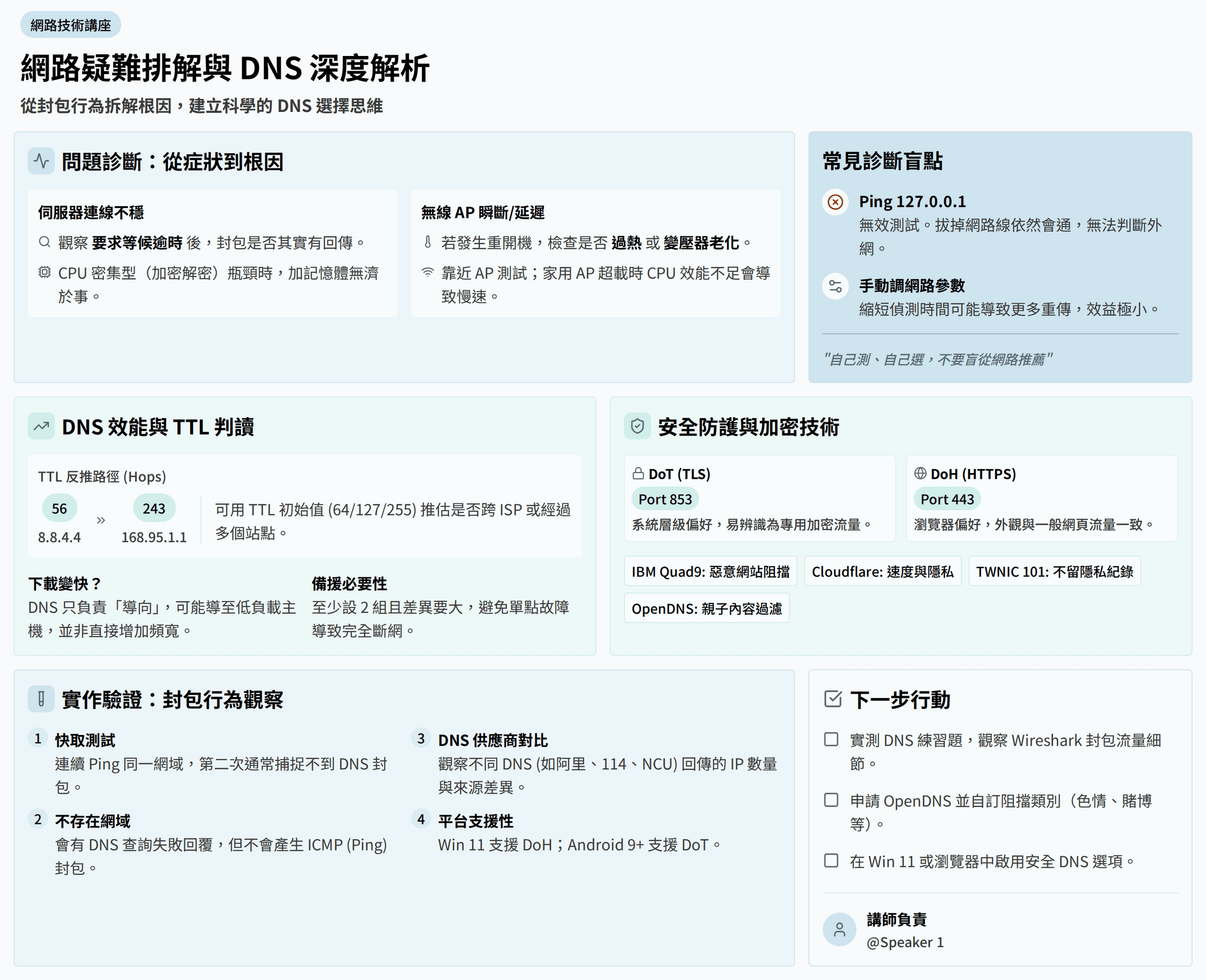Check the 申請 OpenDNS 阻擋類別 checkbox
The width and height of the screenshot is (1206, 980).
(x=831, y=800)
